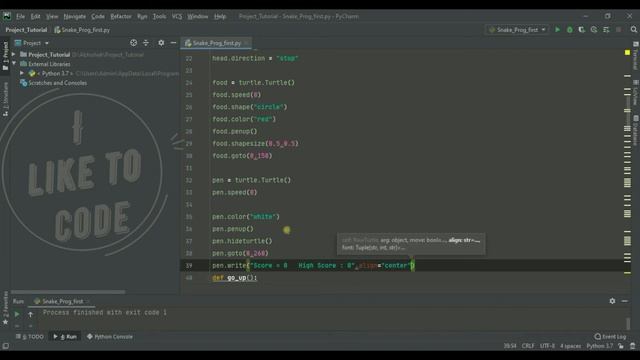Open the View menu
Screen dimensions: 640x360
click(52, 16)
